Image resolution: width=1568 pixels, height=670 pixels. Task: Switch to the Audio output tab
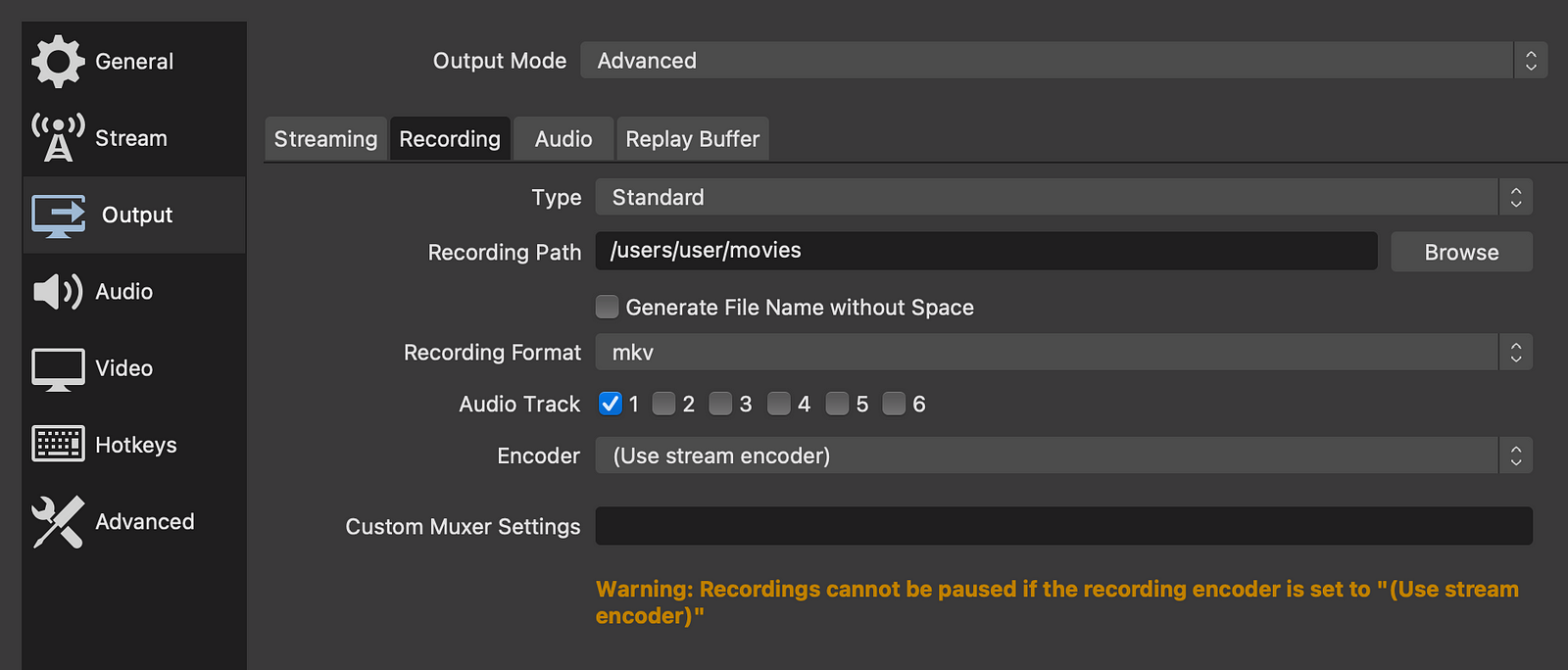click(563, 139)
